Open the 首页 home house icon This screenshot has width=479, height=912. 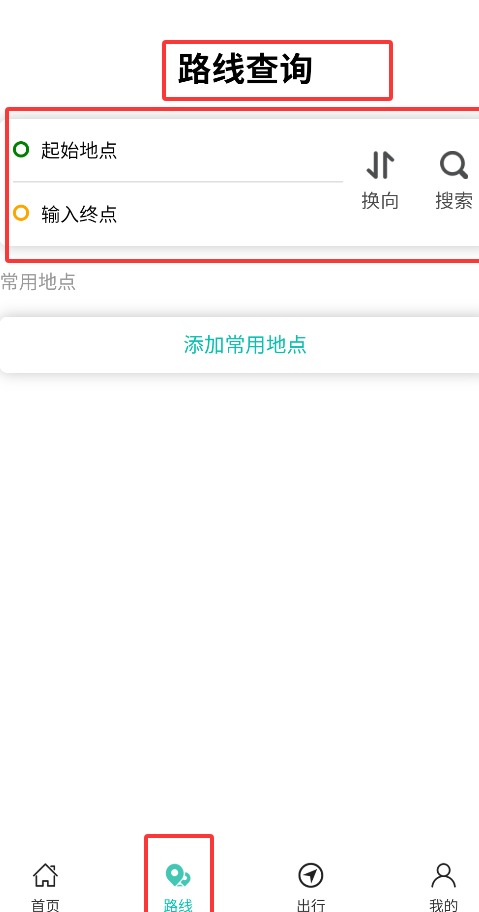pos(45,875)
